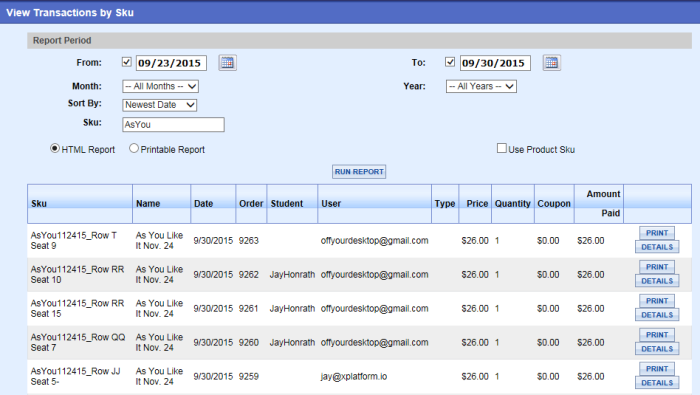
Task: Click order number 9260
Action: click(x=249, y=342)
